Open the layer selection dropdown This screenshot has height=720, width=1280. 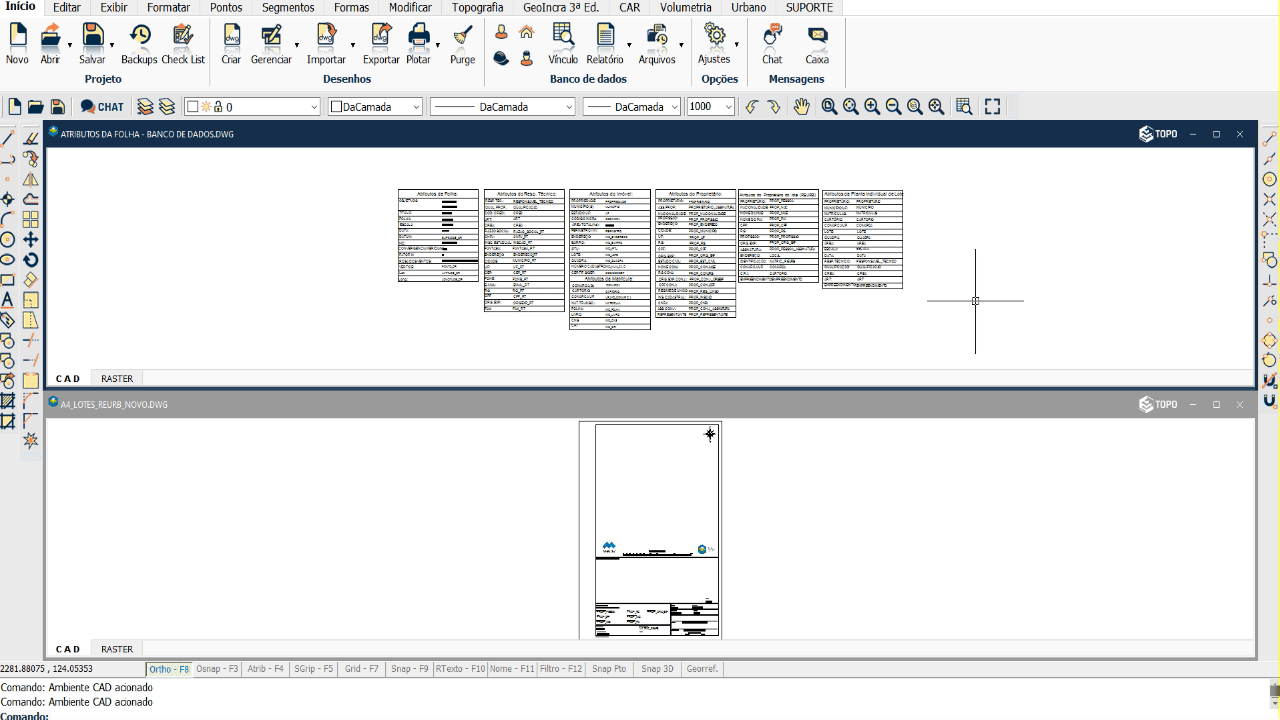pos(253,107)
